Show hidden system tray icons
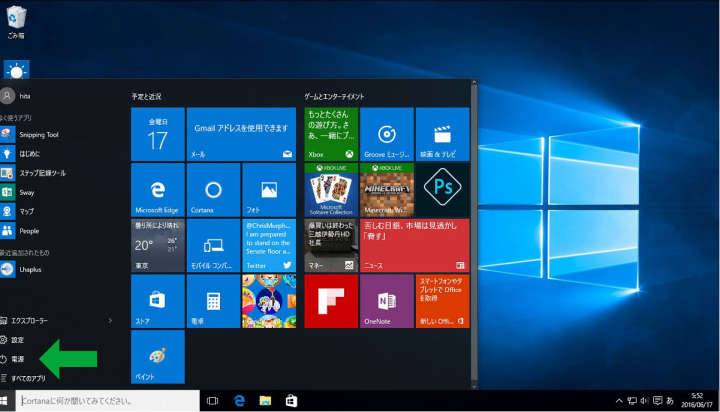 (x=619, y=401)
